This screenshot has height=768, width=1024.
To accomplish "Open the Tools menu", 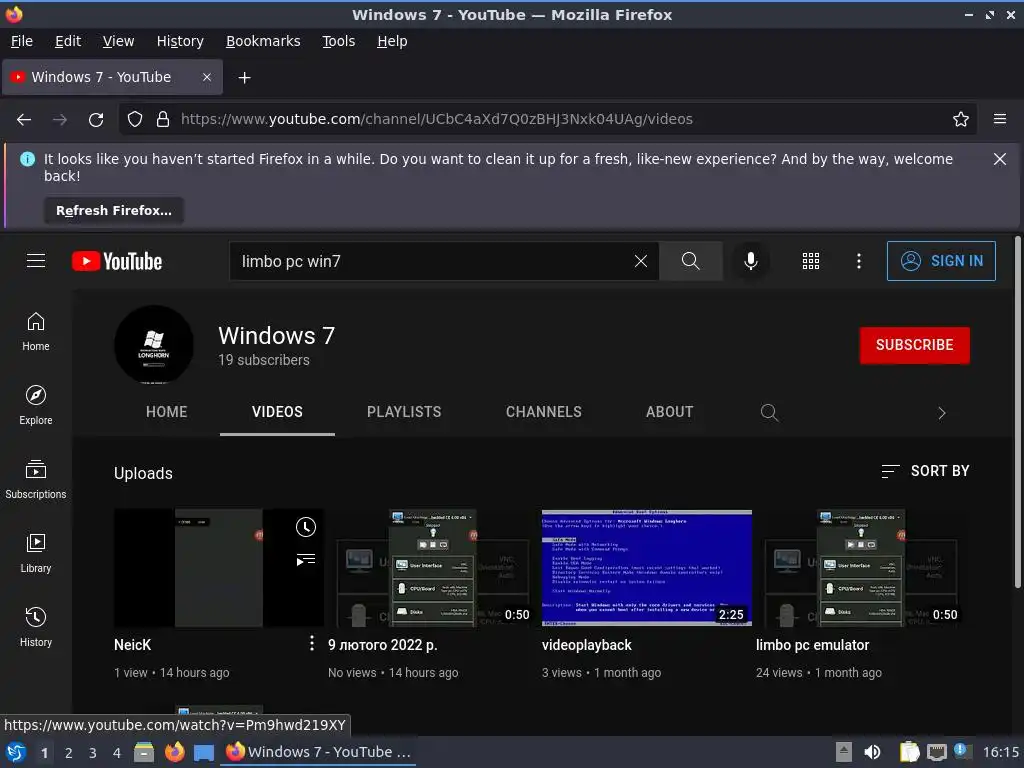I will [x=338, y=41].
